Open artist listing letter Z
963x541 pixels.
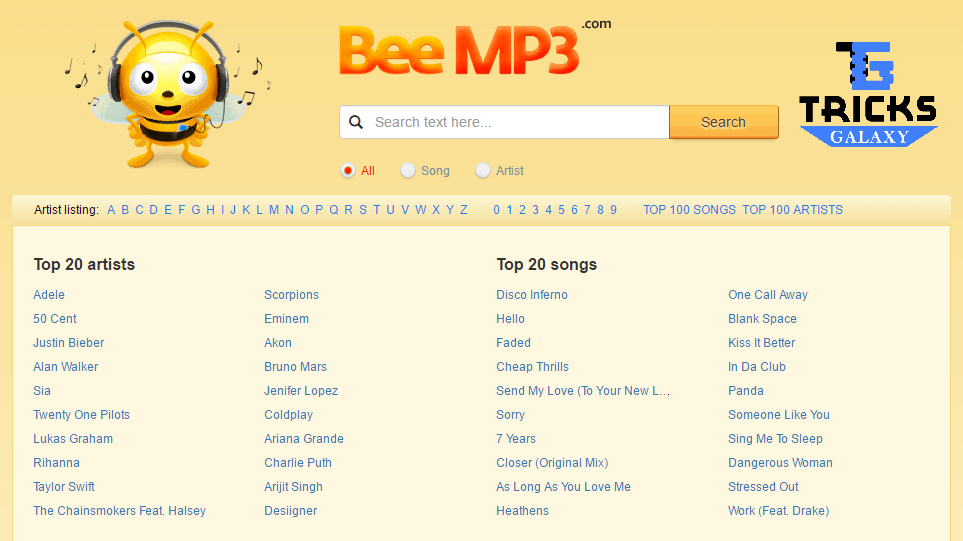coord(464,210)
